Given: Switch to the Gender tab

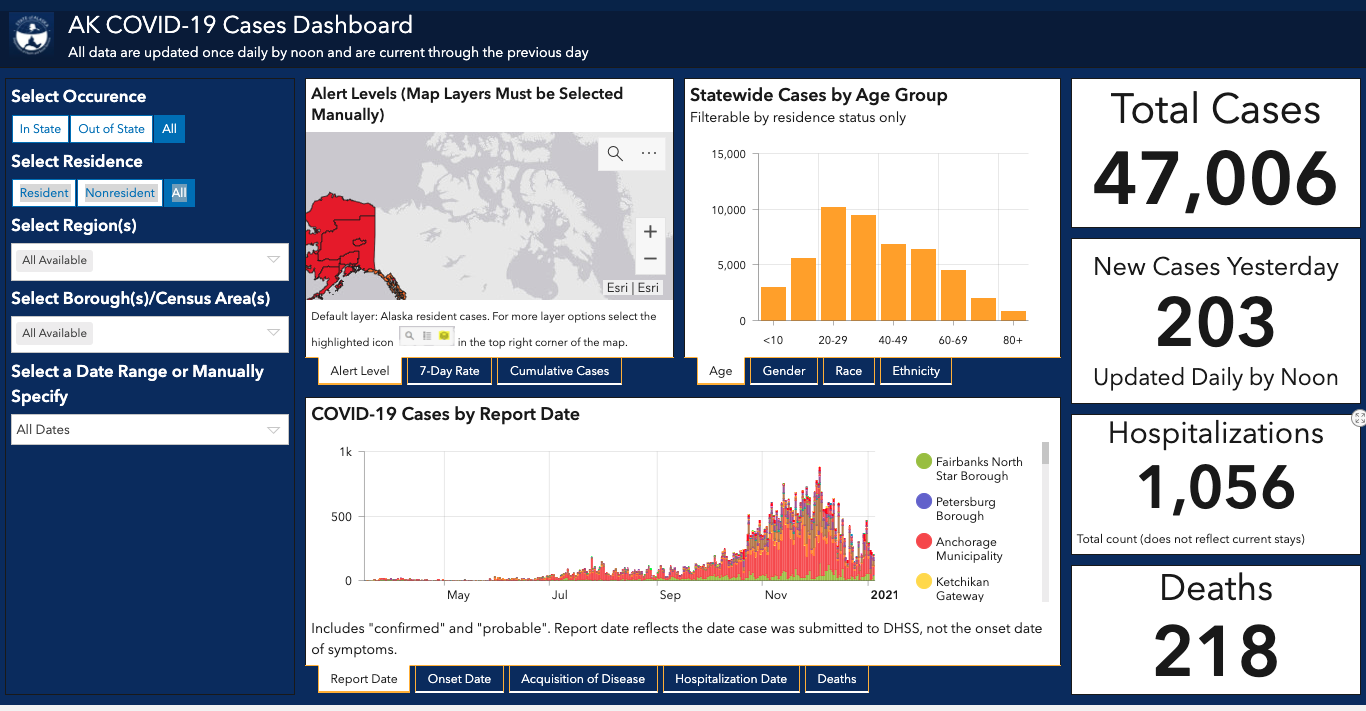Looking at the screenshot, I should tap(784, 371).
